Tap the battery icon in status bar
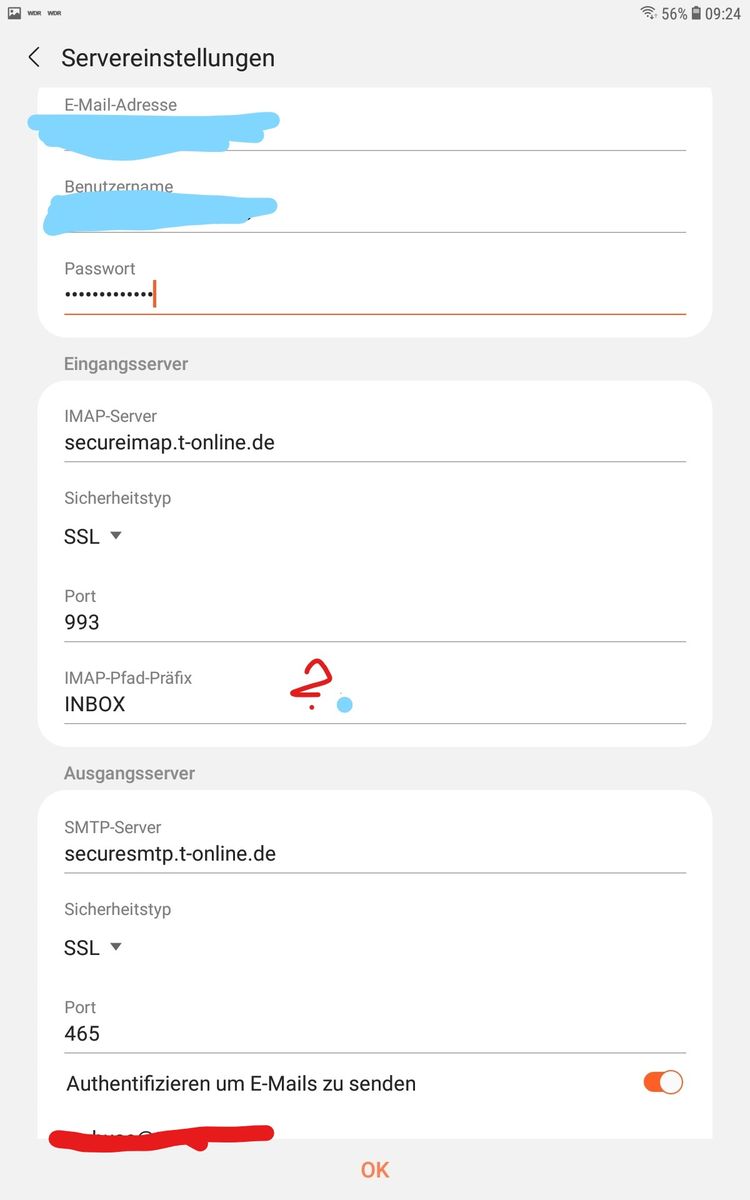Image resolution: width=750 pixels, height=1200 pixels. (x=696, y=14)
